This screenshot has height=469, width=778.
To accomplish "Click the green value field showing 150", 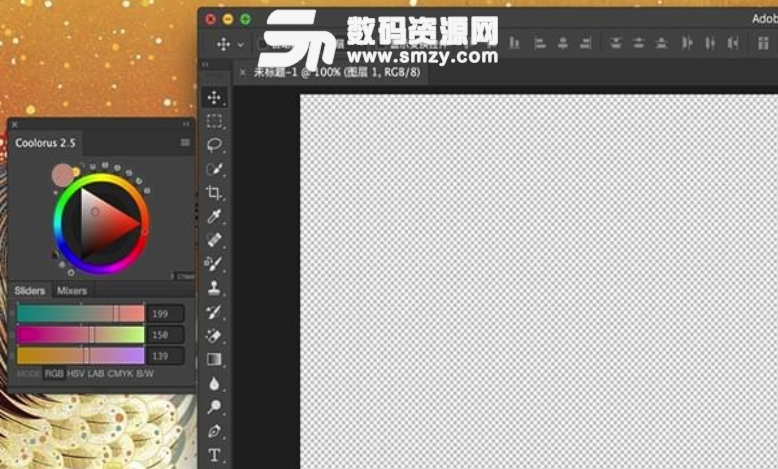I will pos(165,335).
